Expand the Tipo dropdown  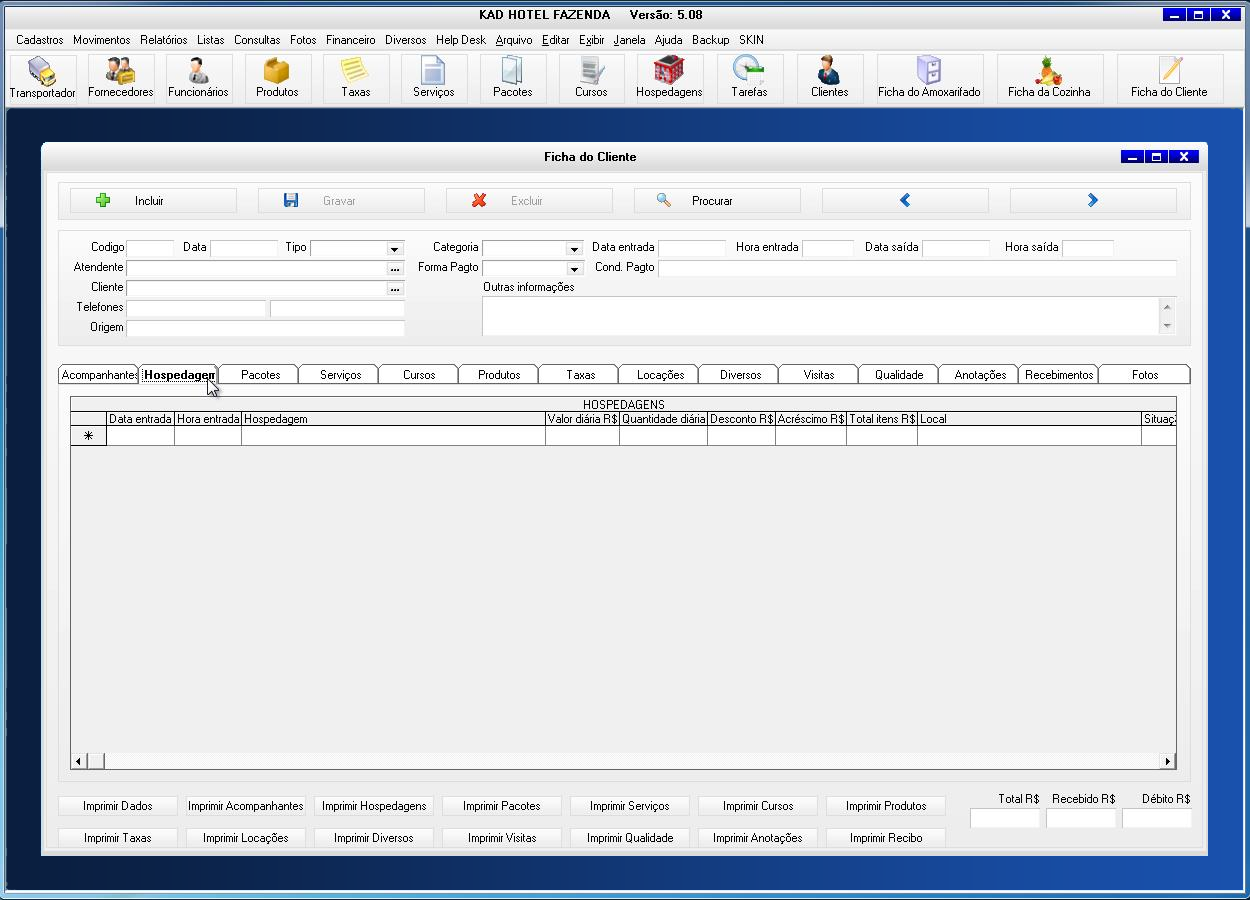(x=394, y=248)
